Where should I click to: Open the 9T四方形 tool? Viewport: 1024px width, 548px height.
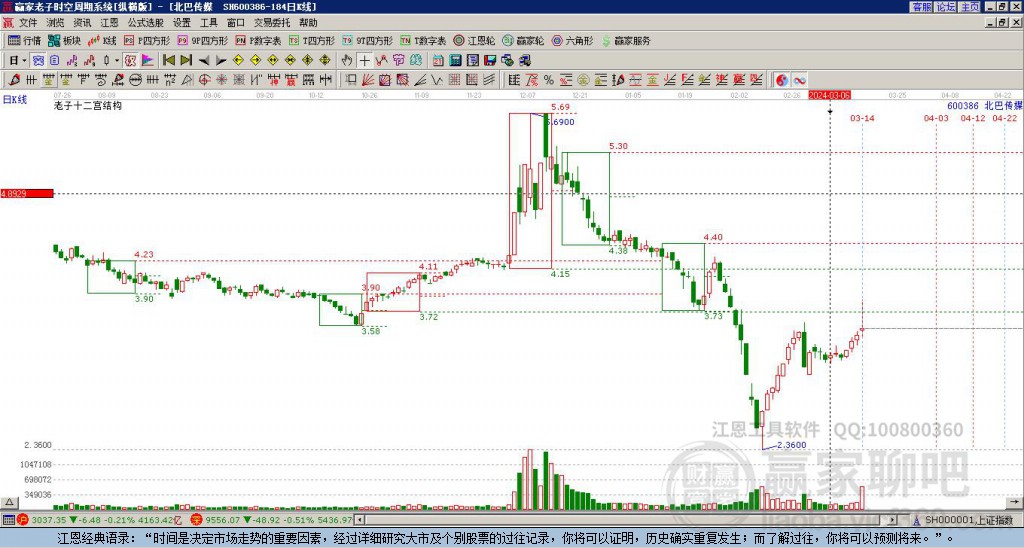pos(368,40)
